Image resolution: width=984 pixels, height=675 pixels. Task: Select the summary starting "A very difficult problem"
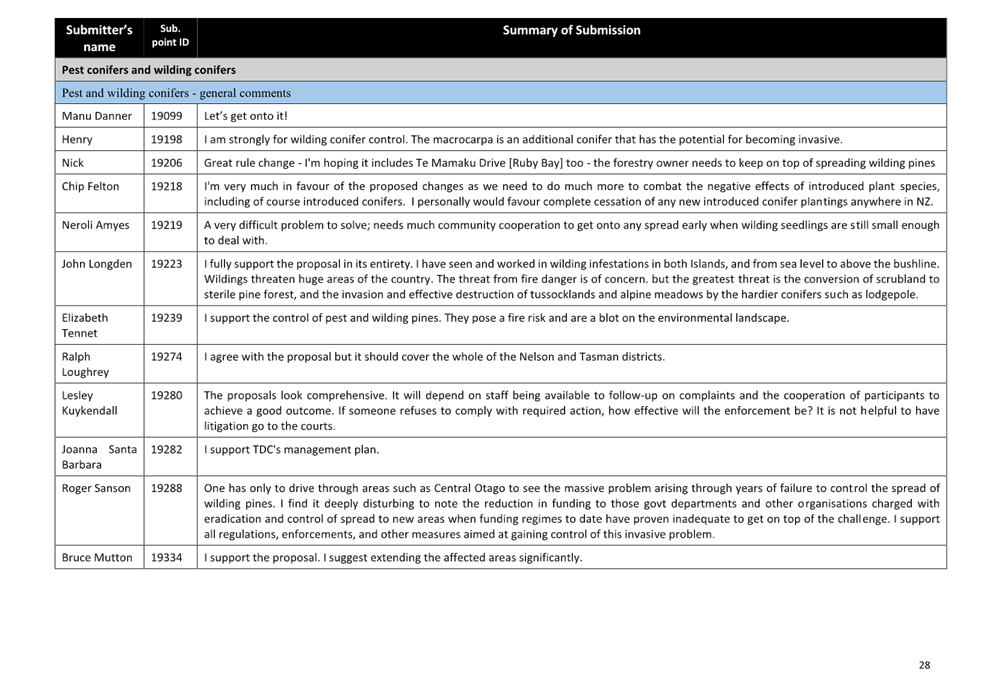point(571,233)
